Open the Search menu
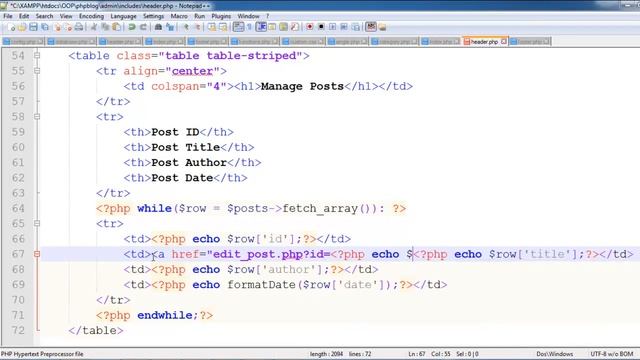640x360 pixels. [x=44, y=16]
